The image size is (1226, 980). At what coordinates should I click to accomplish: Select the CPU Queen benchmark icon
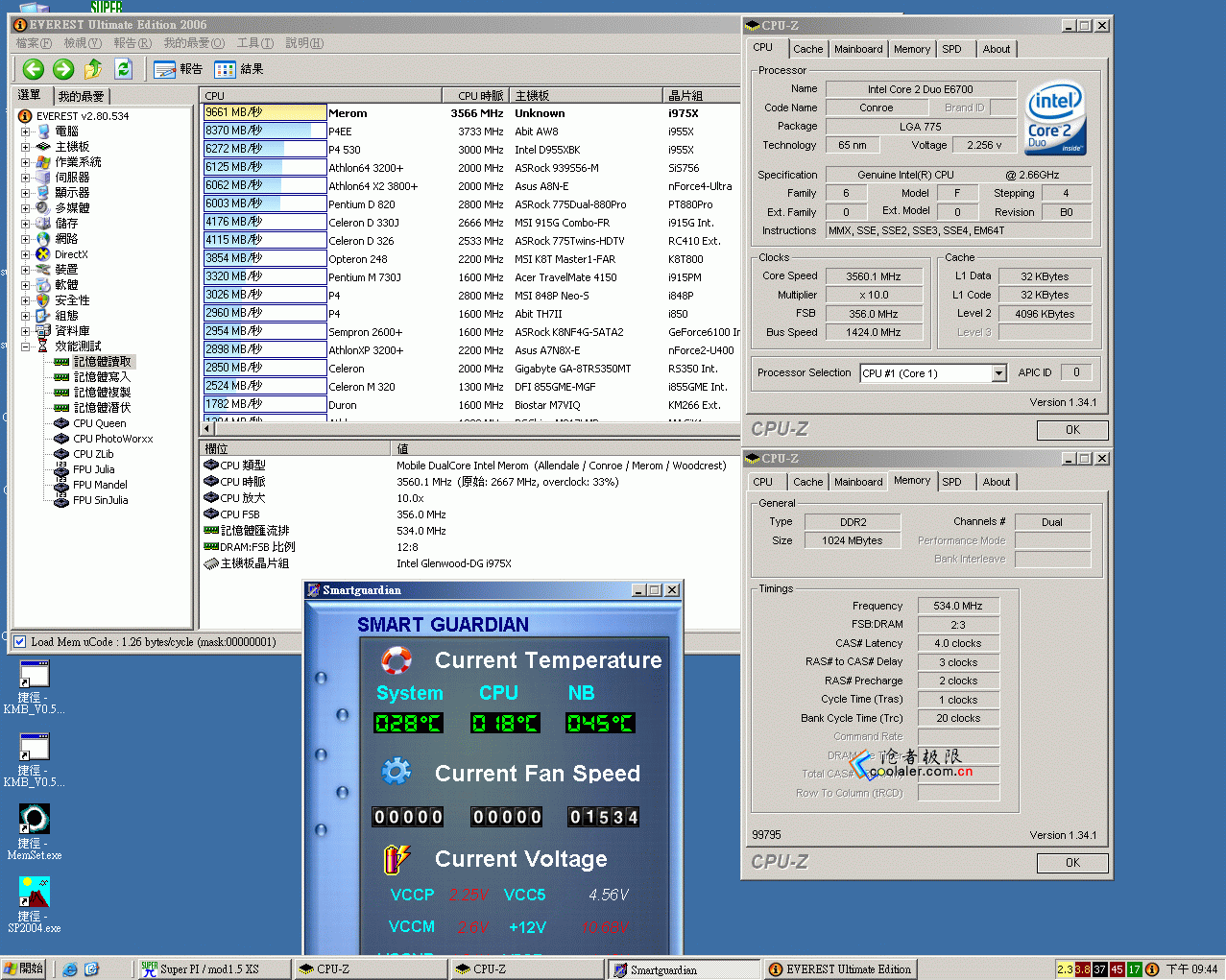coord(61,423)
